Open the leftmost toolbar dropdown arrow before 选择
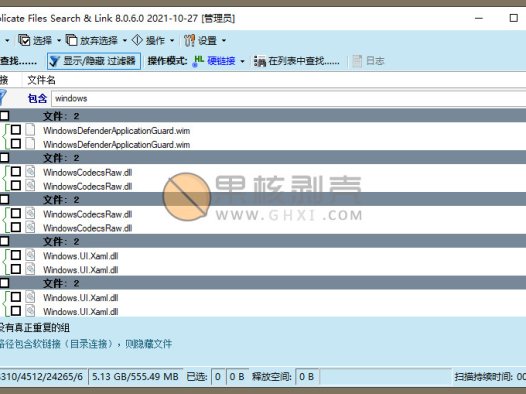Screen dimensions: 526x394 [x=7, y=41]
